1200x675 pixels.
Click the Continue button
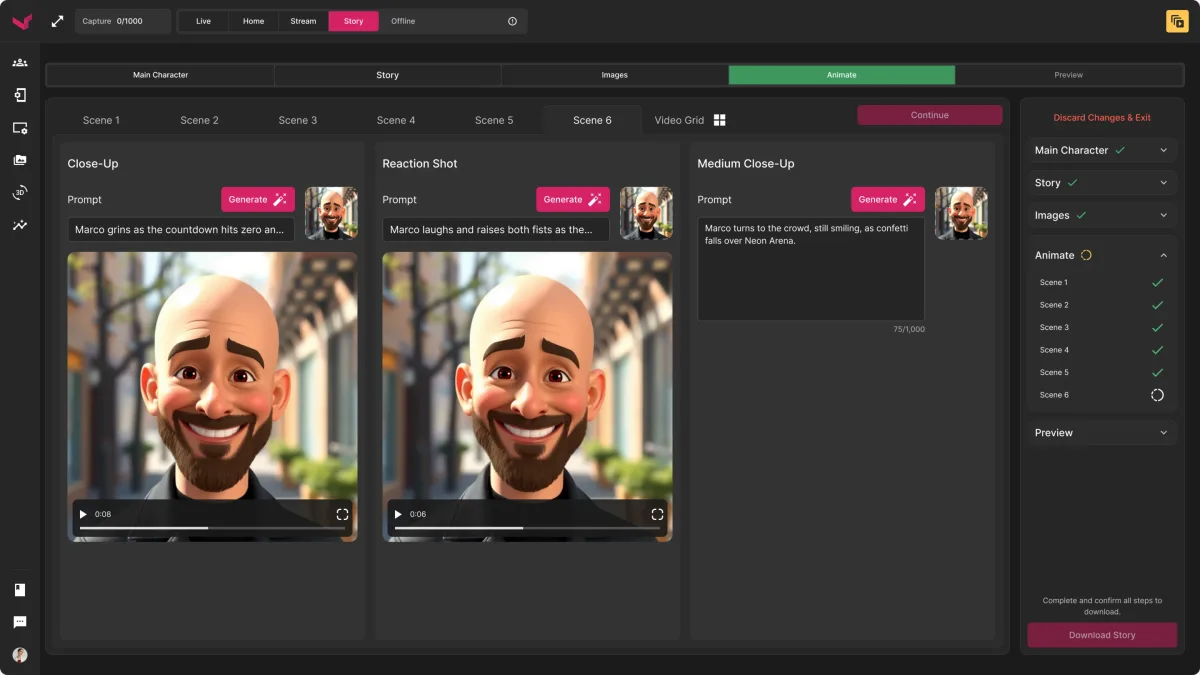(929, 115)
